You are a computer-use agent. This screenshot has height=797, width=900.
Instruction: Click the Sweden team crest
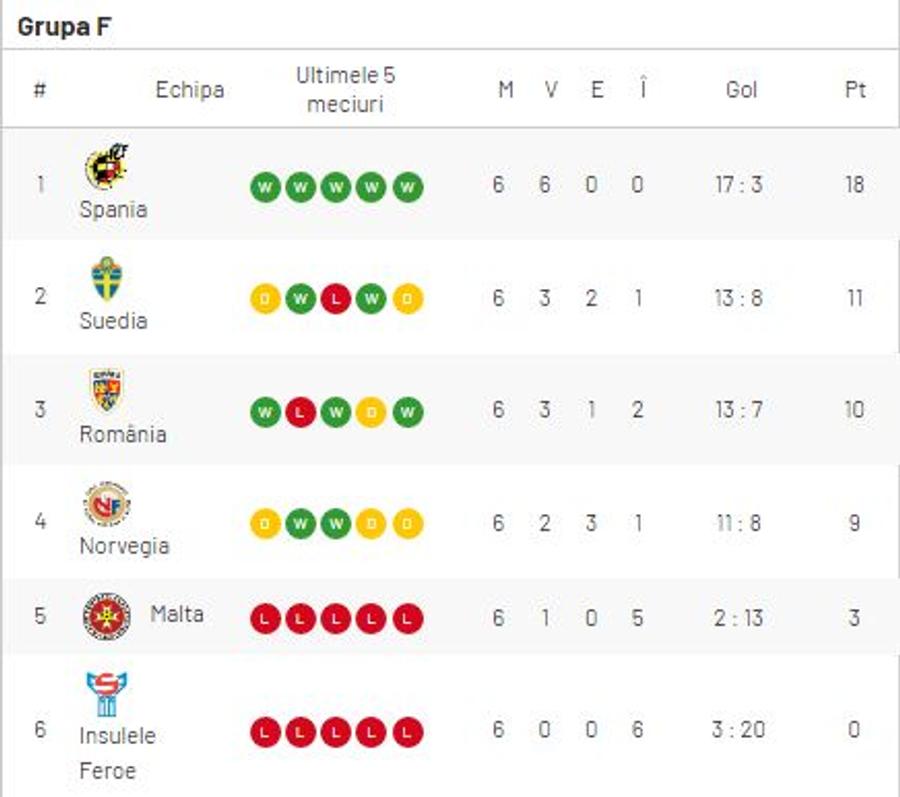(107, 278)
